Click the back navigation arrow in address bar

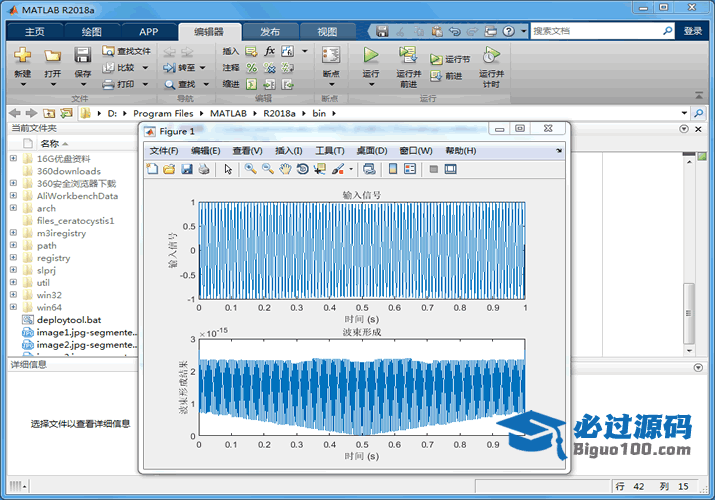click(x=15, y=113)
